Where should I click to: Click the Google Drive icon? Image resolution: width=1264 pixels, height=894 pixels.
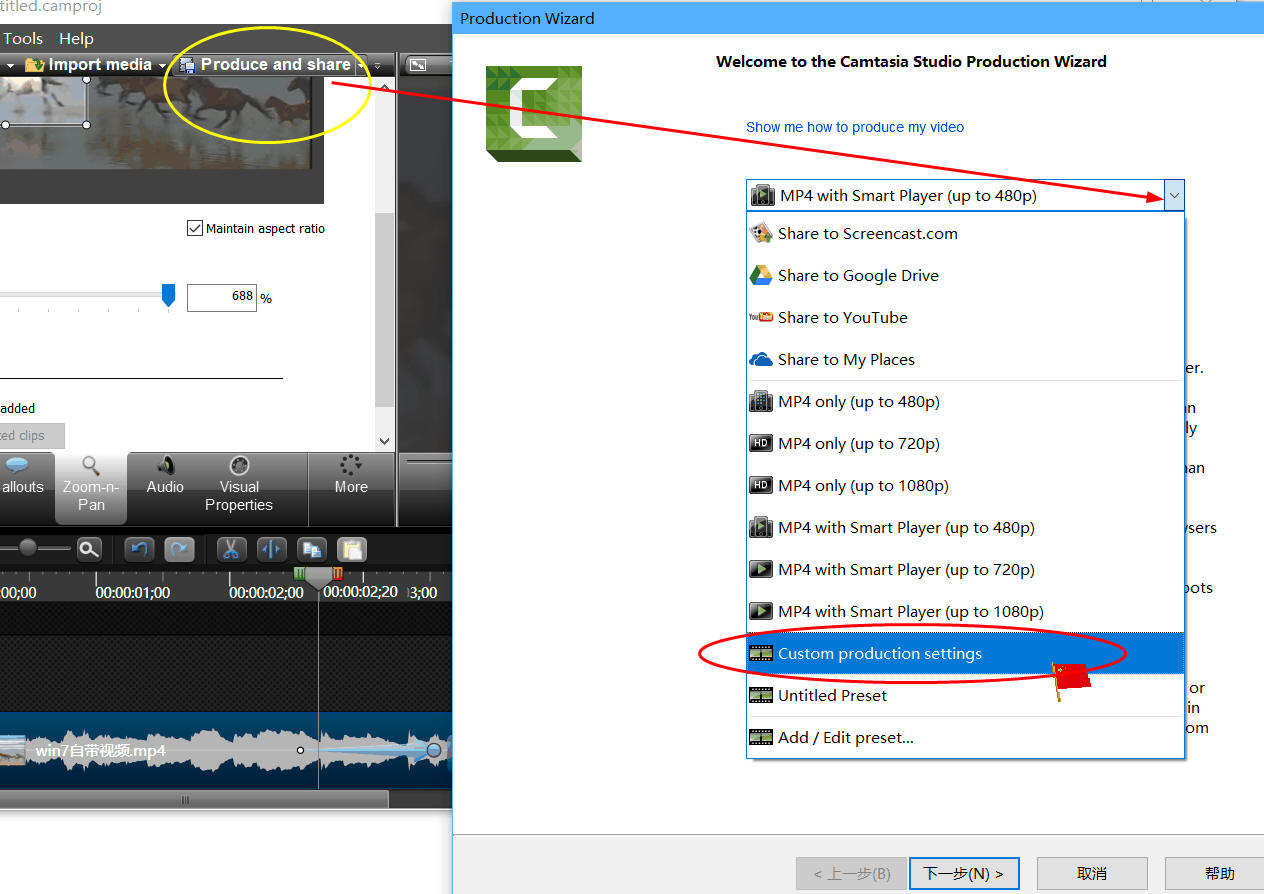(761, 275)
